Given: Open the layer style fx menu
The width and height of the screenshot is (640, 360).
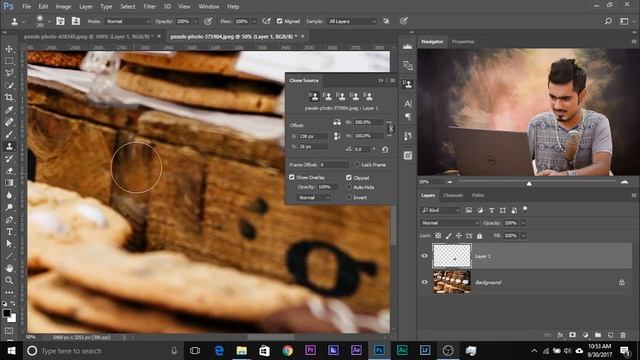Looking at the screenshot, I should click(x=560, y=335).
